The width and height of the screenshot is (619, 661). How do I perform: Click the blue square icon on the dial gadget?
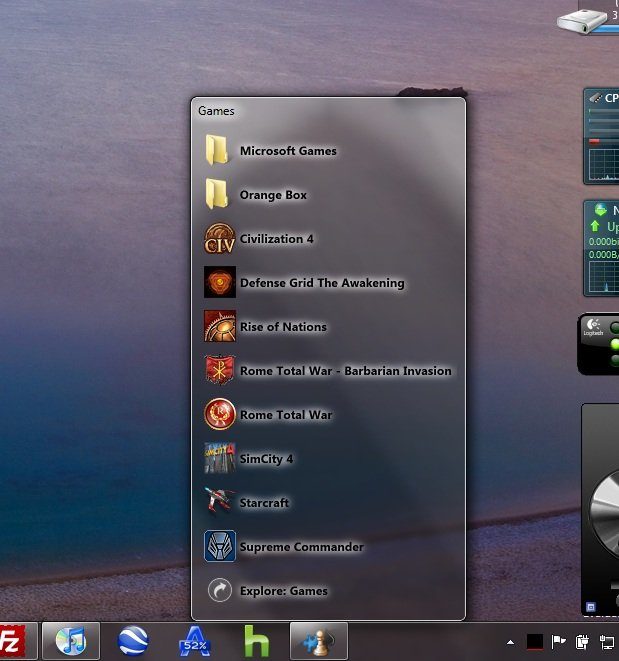(x=591, y=607)
